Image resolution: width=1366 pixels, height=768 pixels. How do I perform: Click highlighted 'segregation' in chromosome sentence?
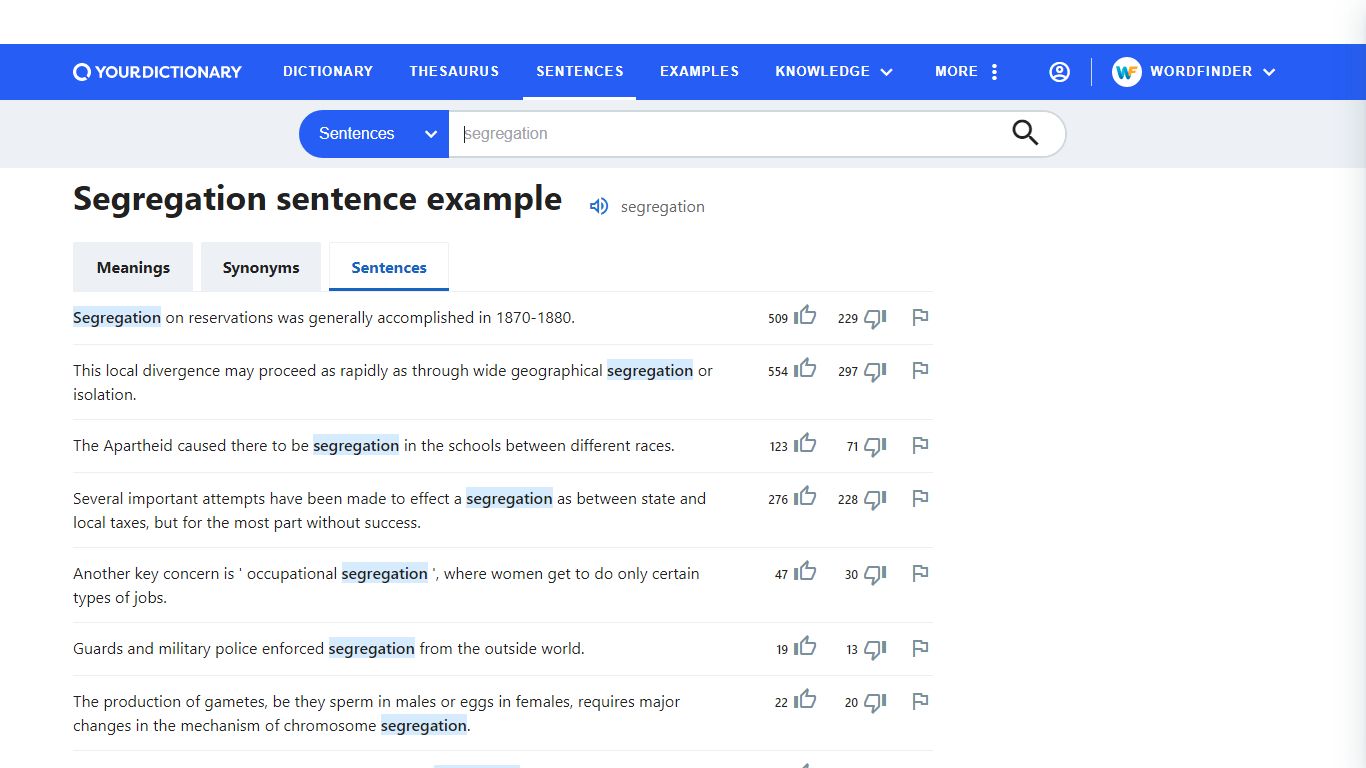click(x=424, y=726)
